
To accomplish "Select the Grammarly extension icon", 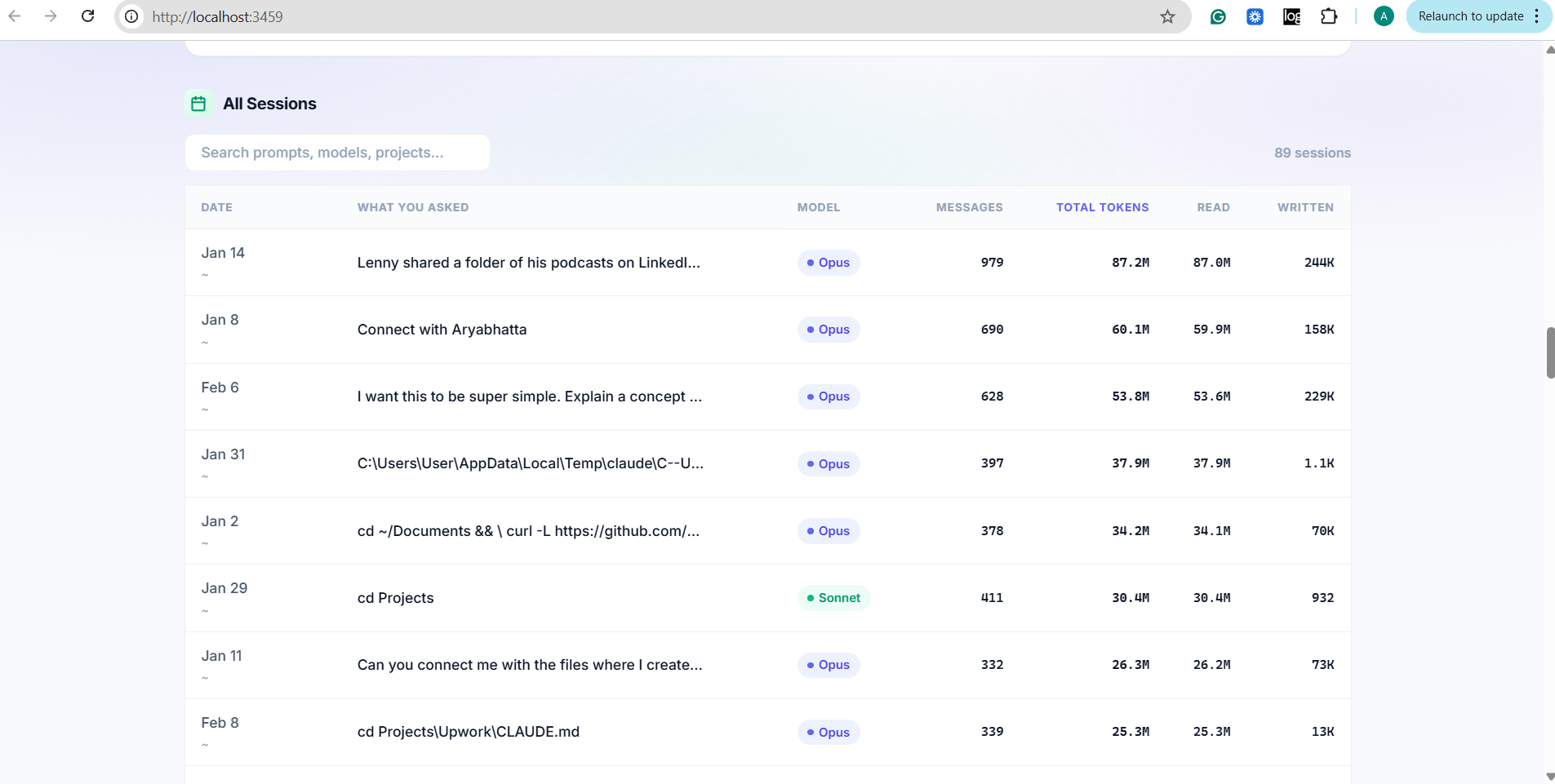I will click(1218, 16).
